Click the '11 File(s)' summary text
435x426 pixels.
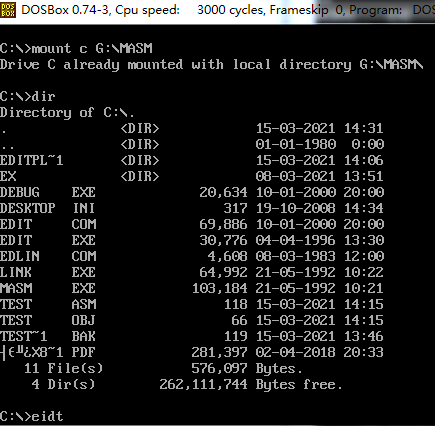[63, 368]
